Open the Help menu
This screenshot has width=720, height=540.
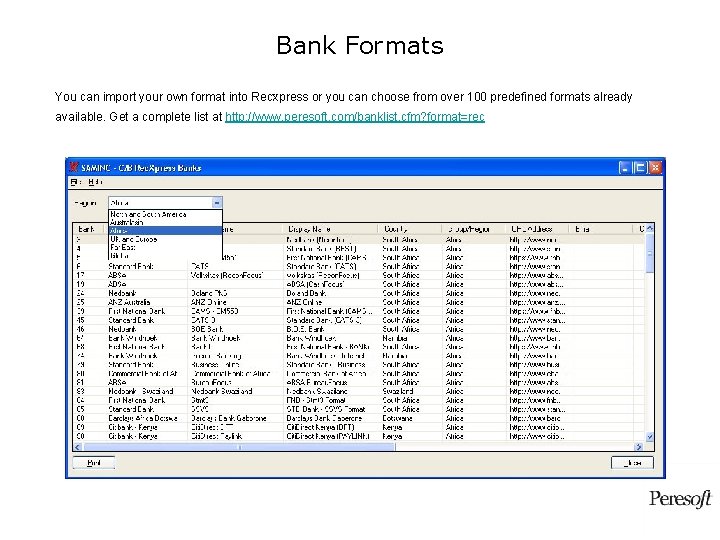coord(95,182)
